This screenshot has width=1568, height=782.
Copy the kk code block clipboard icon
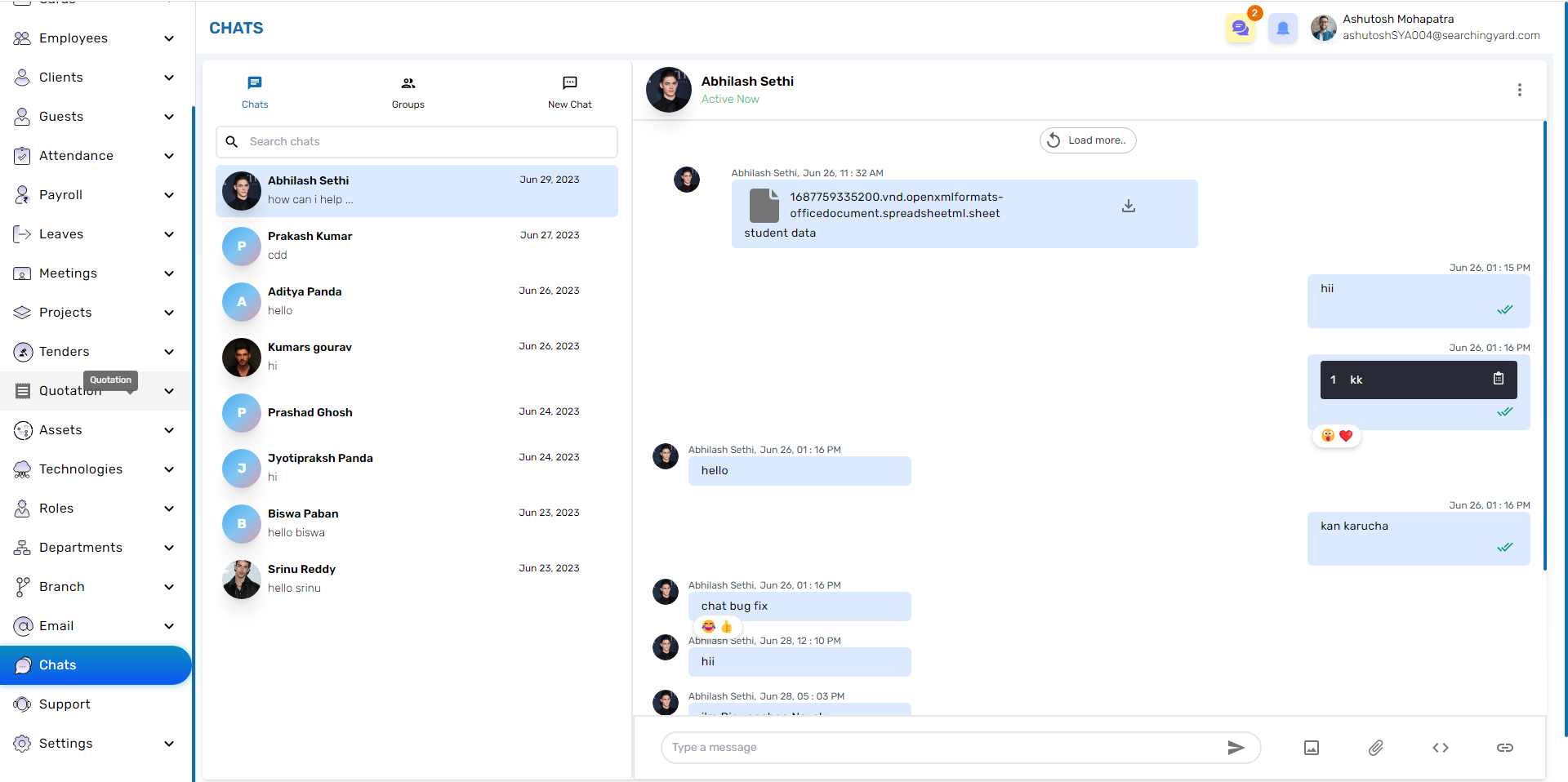(x=1499, y=379)
